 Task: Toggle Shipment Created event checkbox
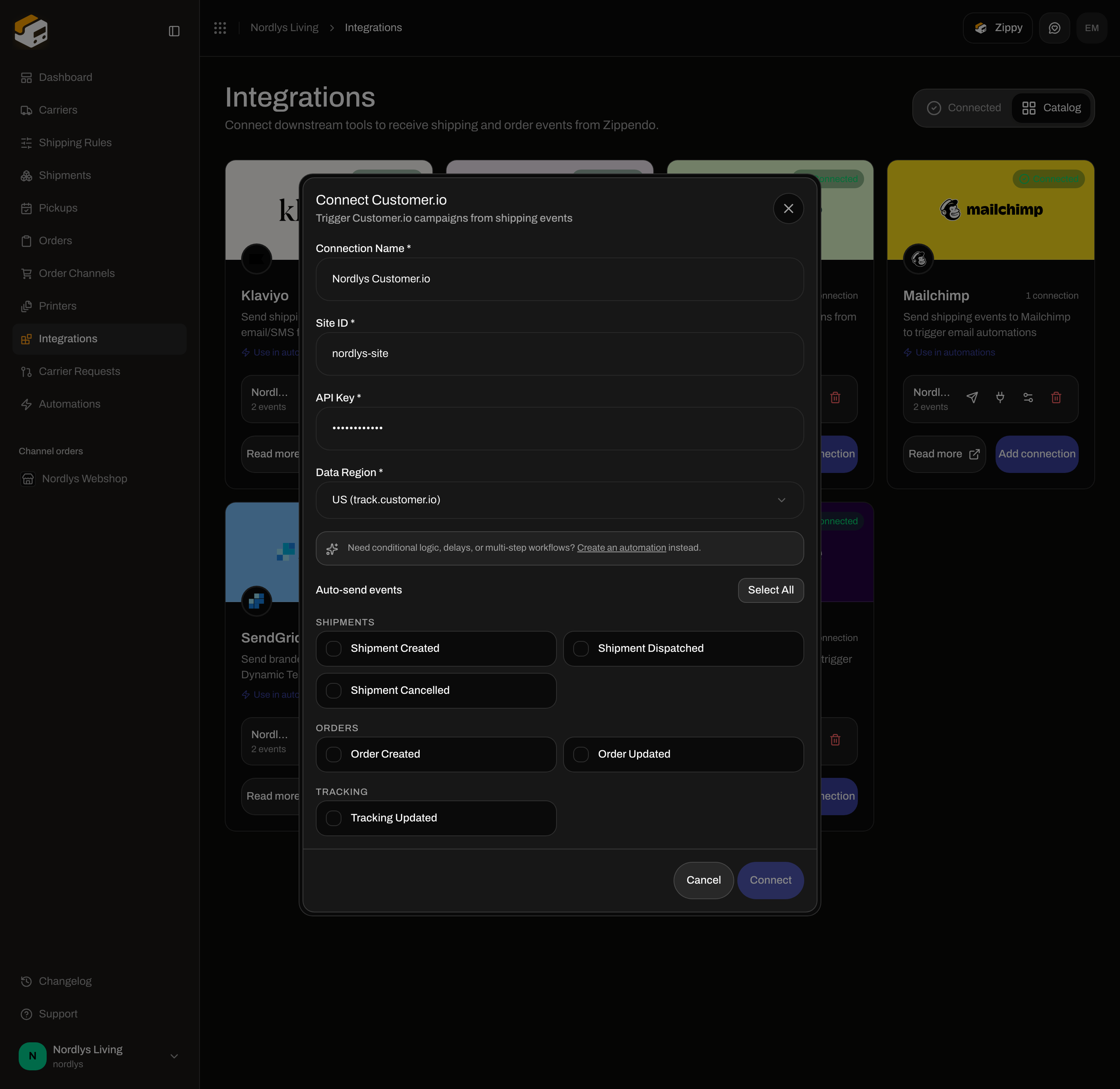(x=334, y=649)
